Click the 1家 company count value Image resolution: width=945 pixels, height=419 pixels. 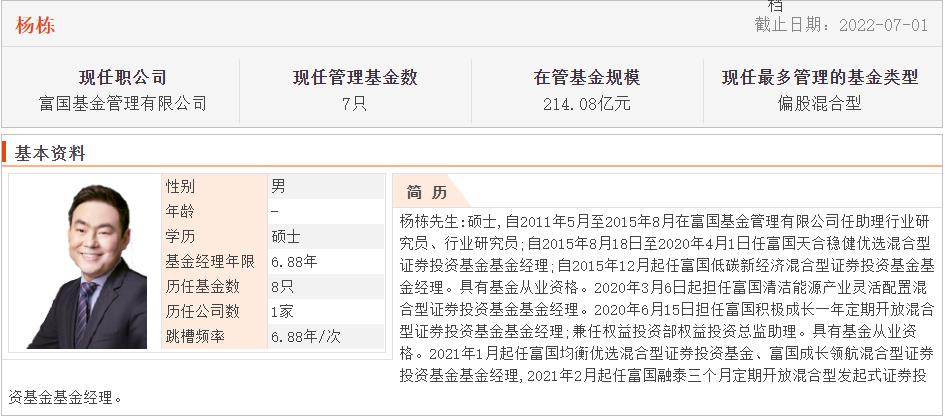point(282,311)
